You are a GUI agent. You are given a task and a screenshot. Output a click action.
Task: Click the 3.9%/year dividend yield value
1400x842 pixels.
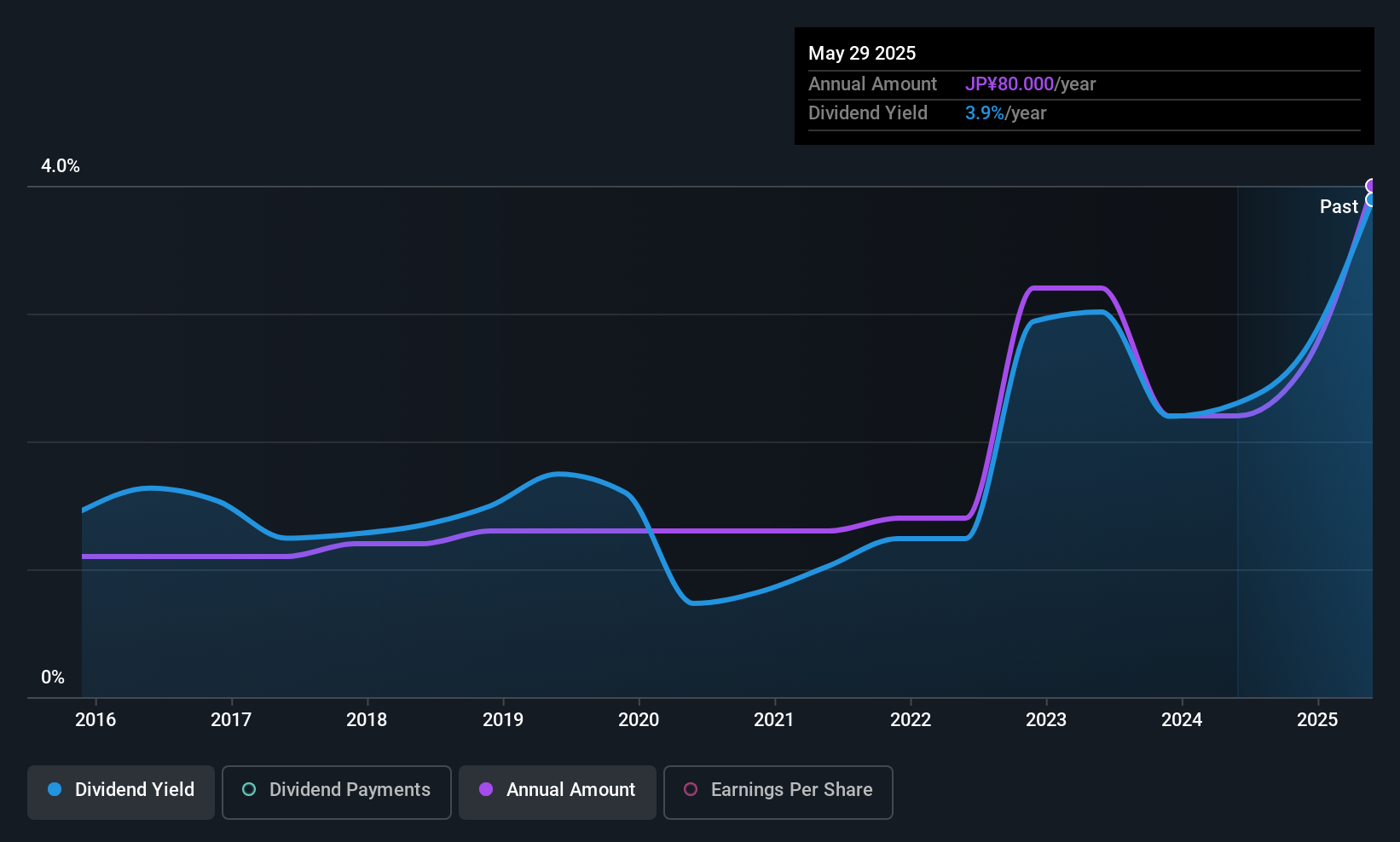click(1005, 112)
